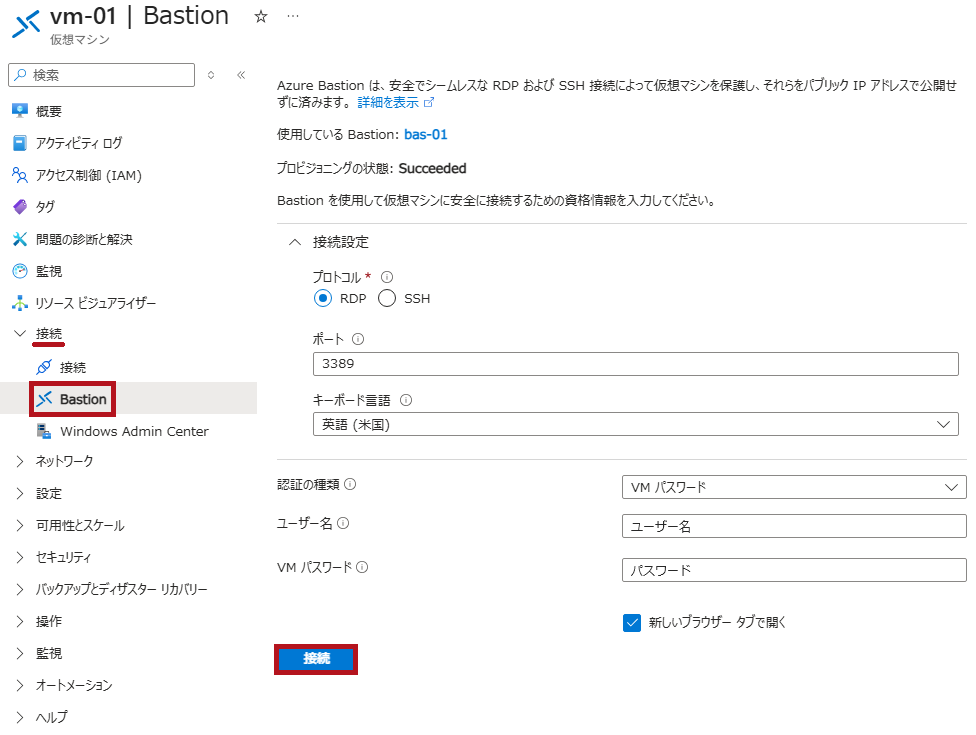976x735 pixels.
Task: Click the vm-01 Bastion logo icon in header
Action: point(26,24)
